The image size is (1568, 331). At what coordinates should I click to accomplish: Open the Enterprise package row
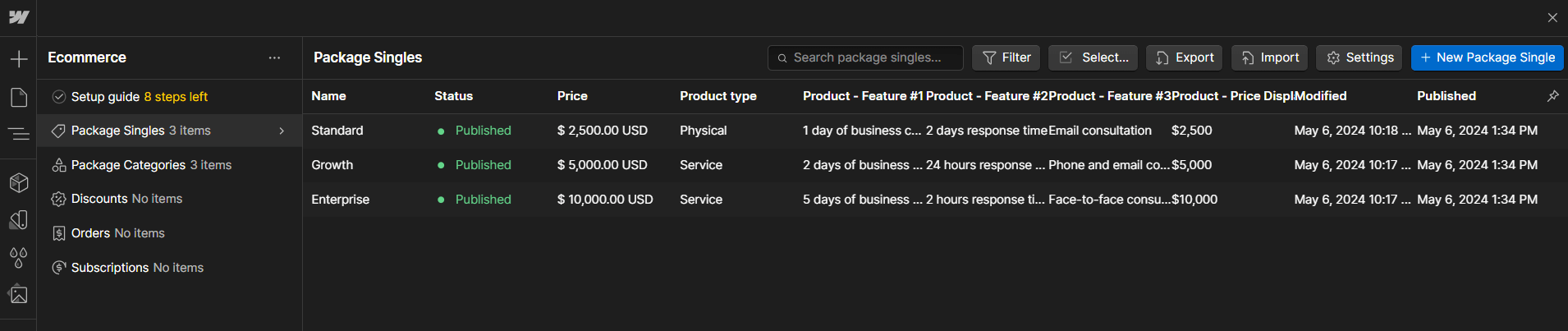pyautogui.click(x=340, y=200)
